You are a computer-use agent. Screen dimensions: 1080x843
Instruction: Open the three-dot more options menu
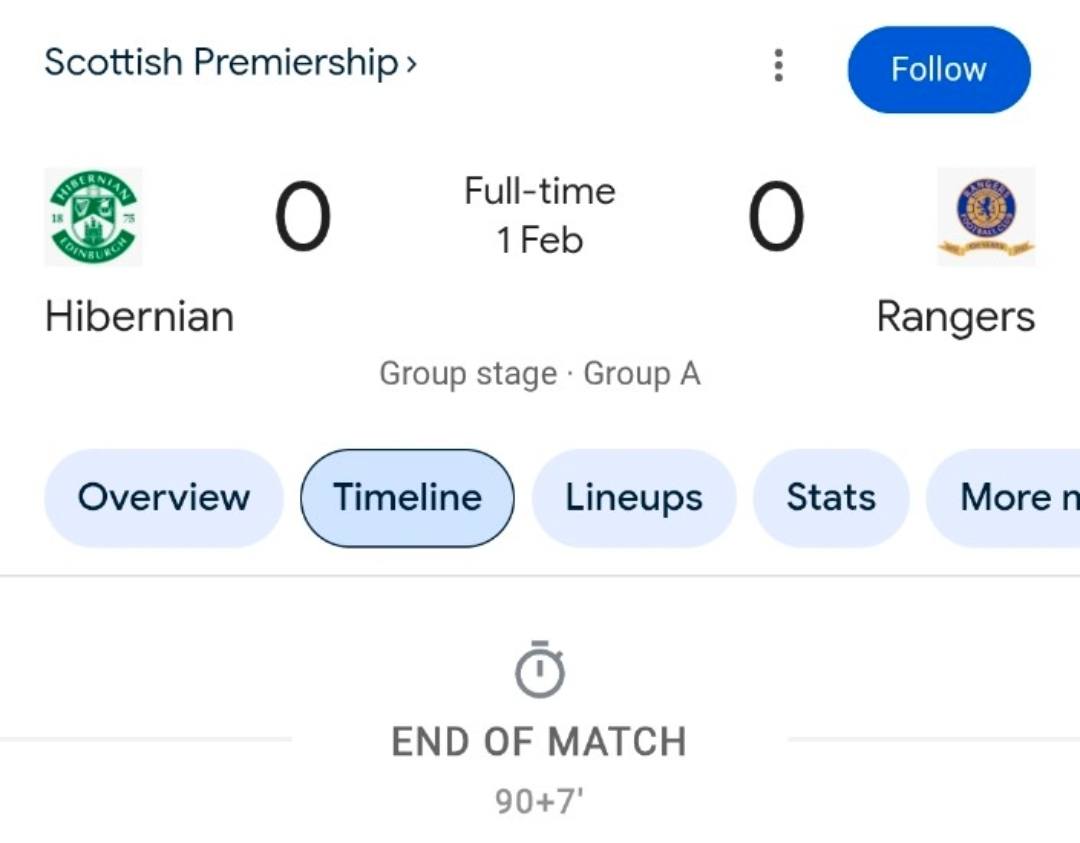coord(778,66)
